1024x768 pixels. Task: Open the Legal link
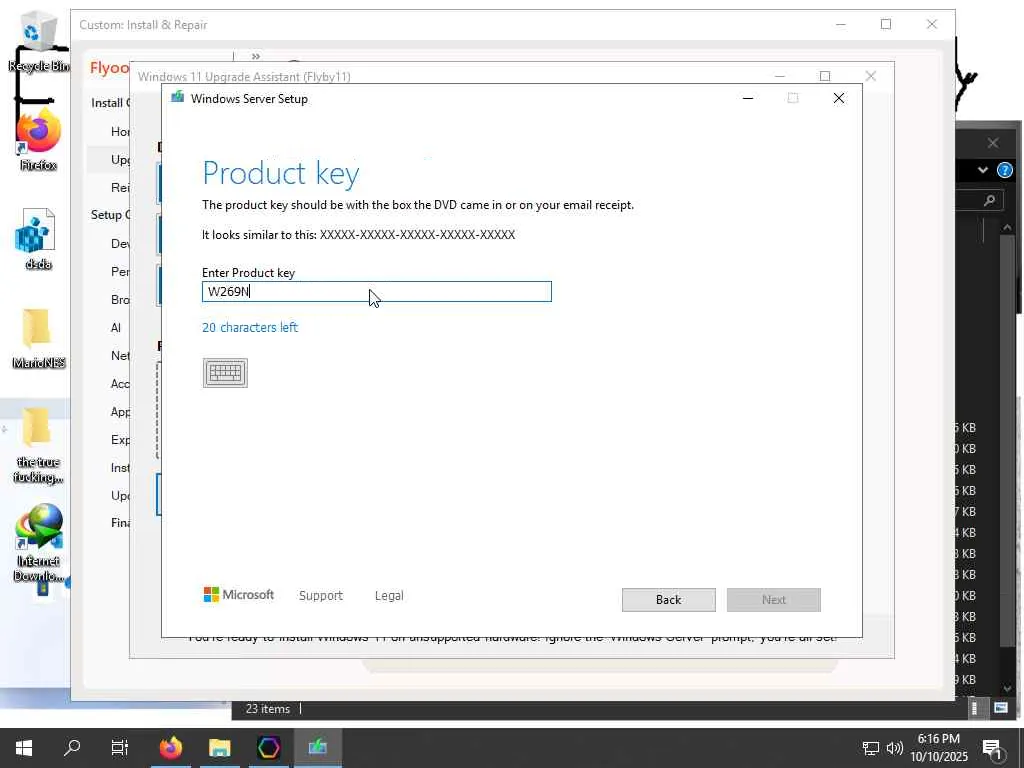click(389, 596)
